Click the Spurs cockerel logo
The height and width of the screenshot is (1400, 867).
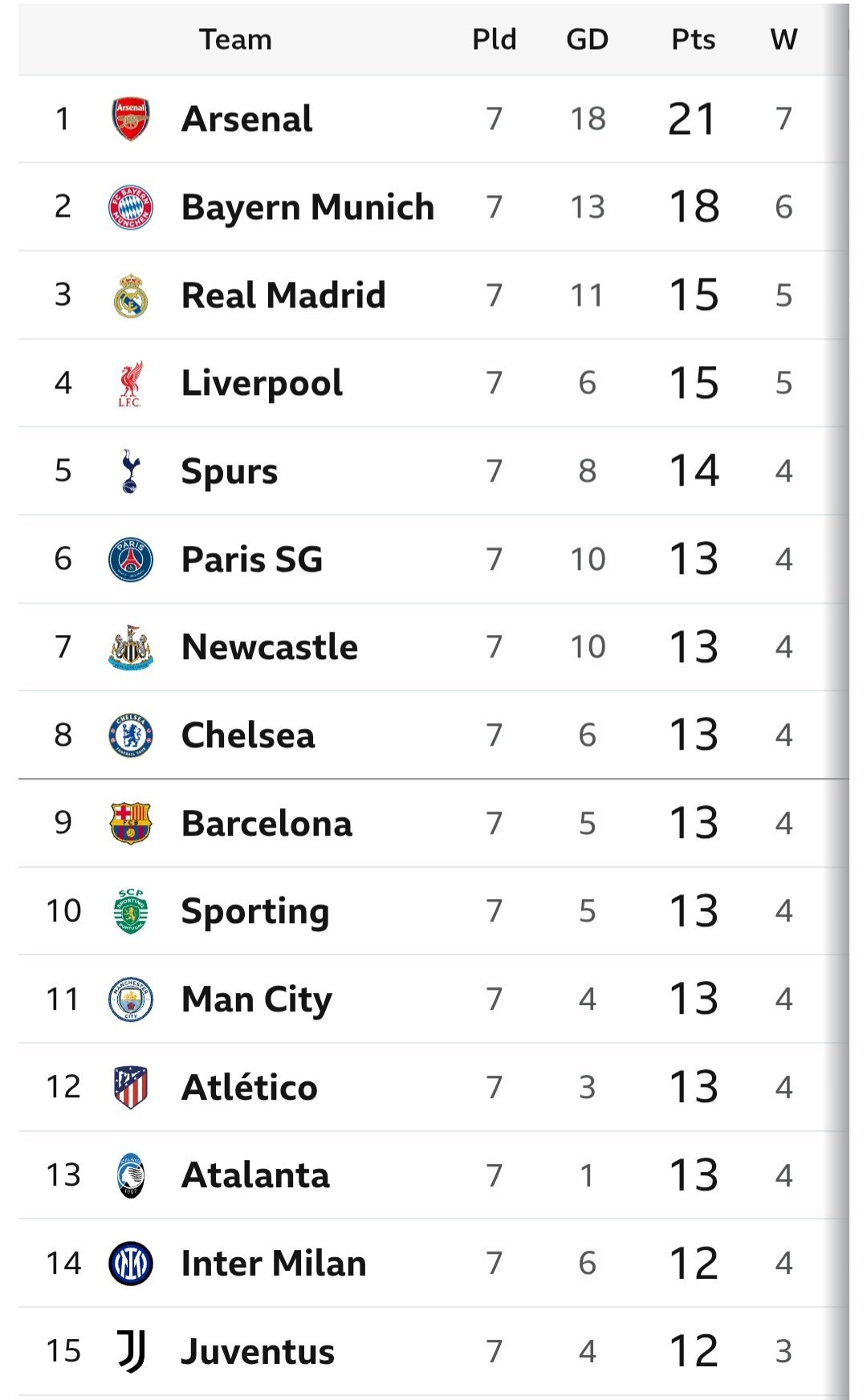point(130,471)
